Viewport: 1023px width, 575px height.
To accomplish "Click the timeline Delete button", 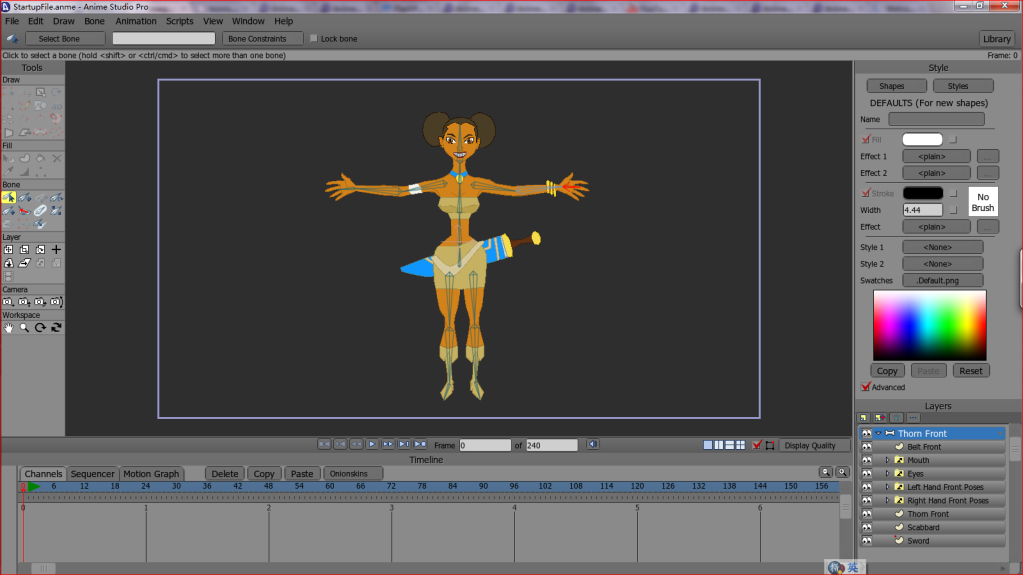I will point(224,474).
